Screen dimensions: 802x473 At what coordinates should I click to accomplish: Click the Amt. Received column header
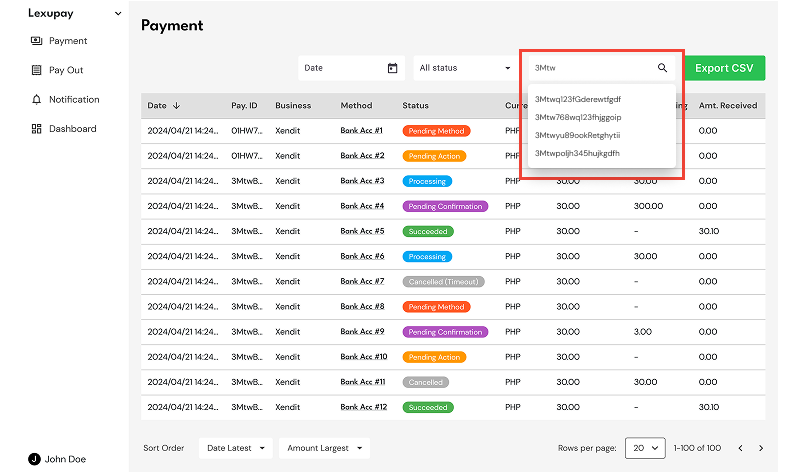click(x=728, y=105)
